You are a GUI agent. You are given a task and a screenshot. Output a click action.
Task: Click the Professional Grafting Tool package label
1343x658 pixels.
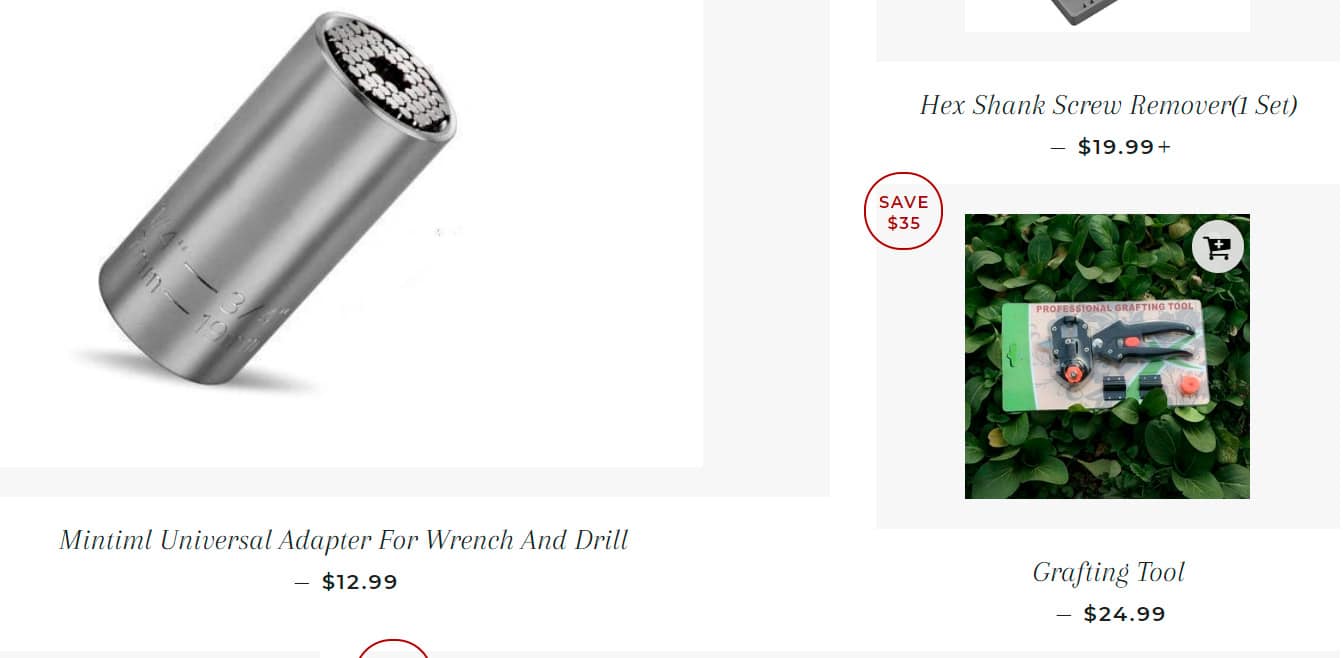click(x=1114, y=309)
